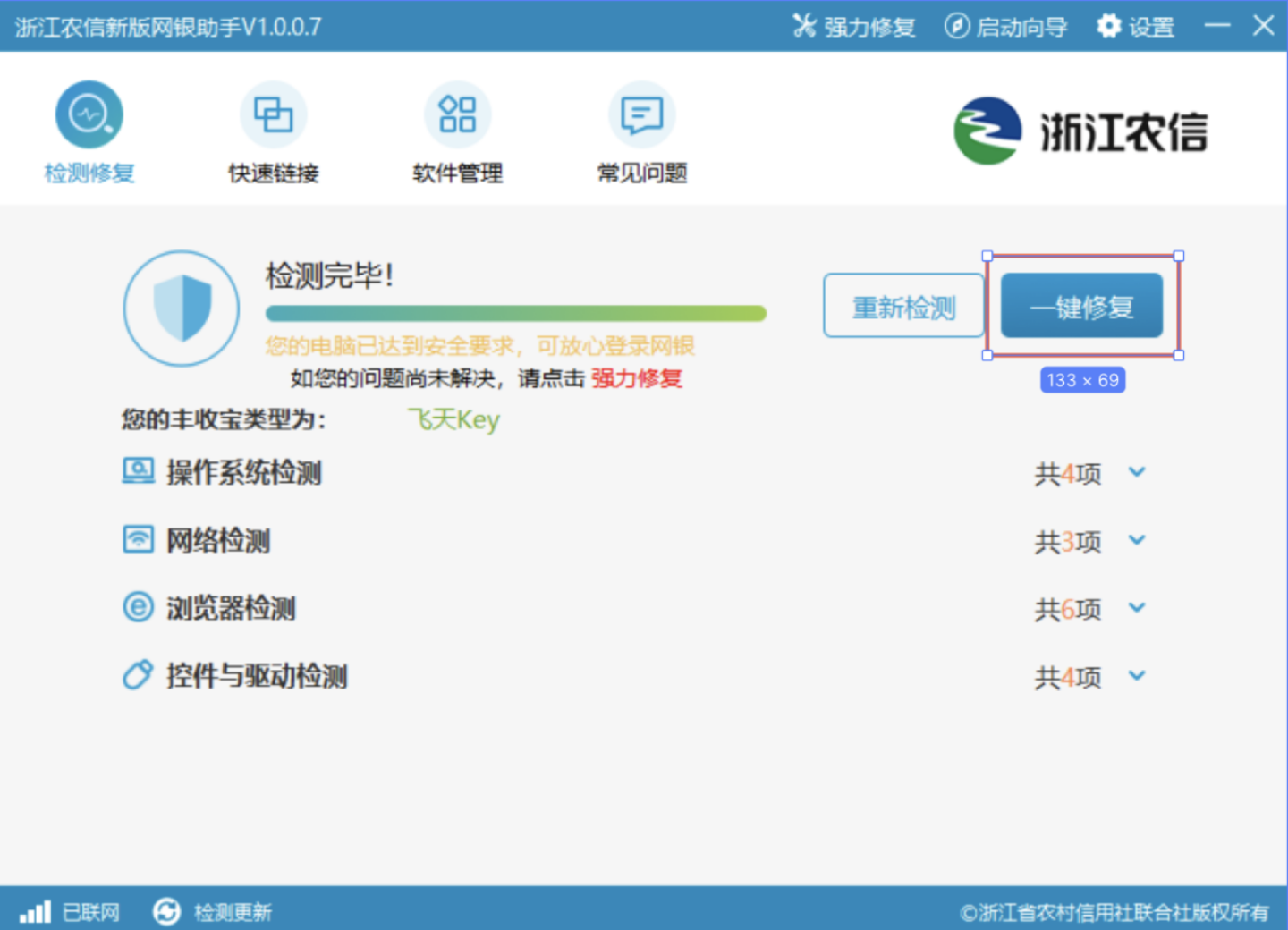1288x930 pixels.
Task: Click the detection progress bar
Action: click(x=516, y=313)
